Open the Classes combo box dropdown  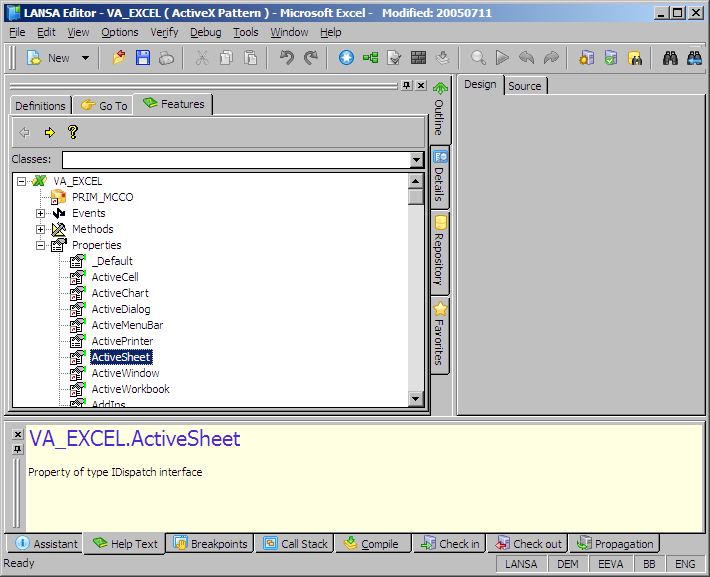coord(416,159)
